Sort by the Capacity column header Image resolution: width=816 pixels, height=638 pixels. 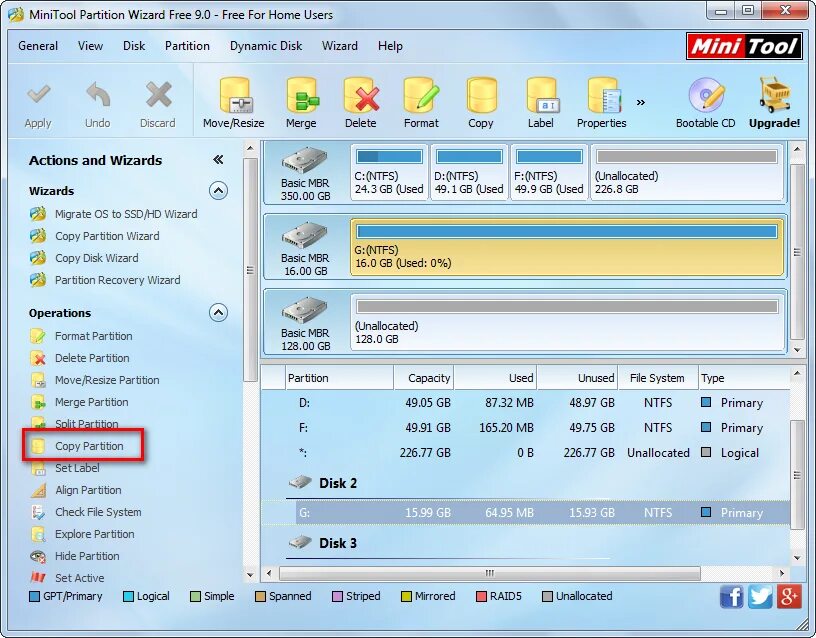(424, 378)
